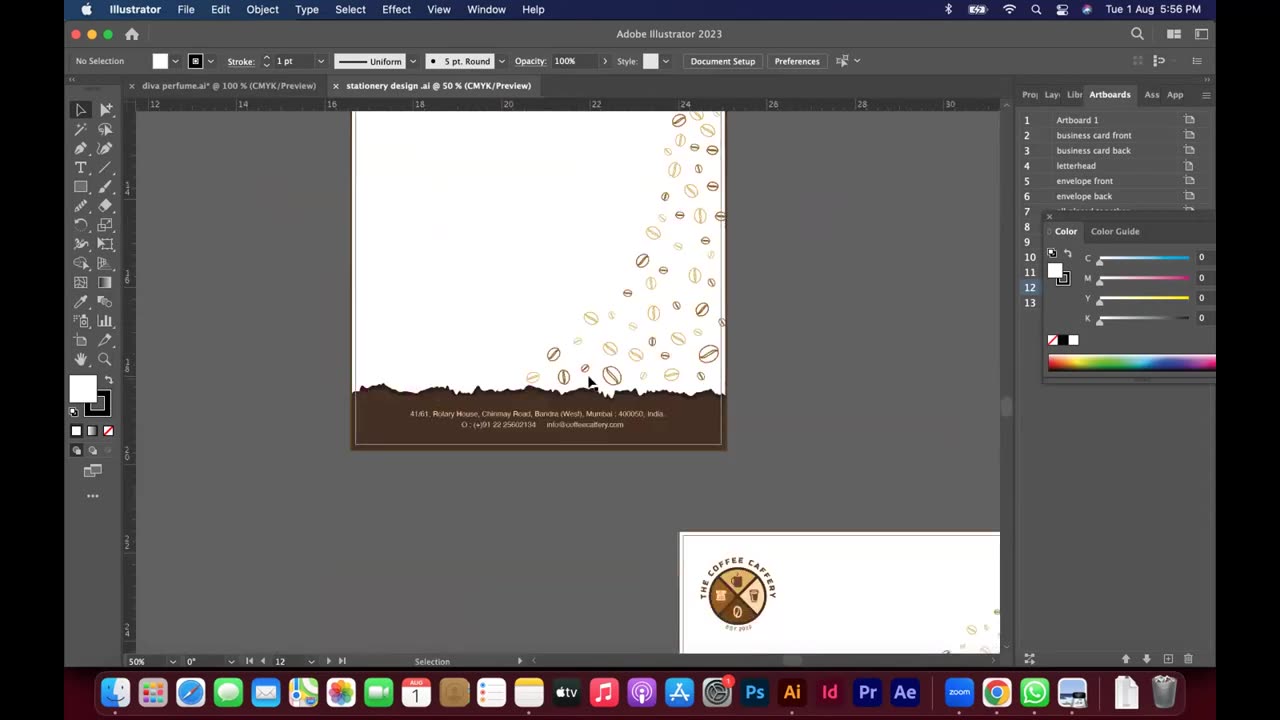Pick a color from the color spectrum bar
The width and height of the screenshot is (1280, 720).
coord(1131,363)
